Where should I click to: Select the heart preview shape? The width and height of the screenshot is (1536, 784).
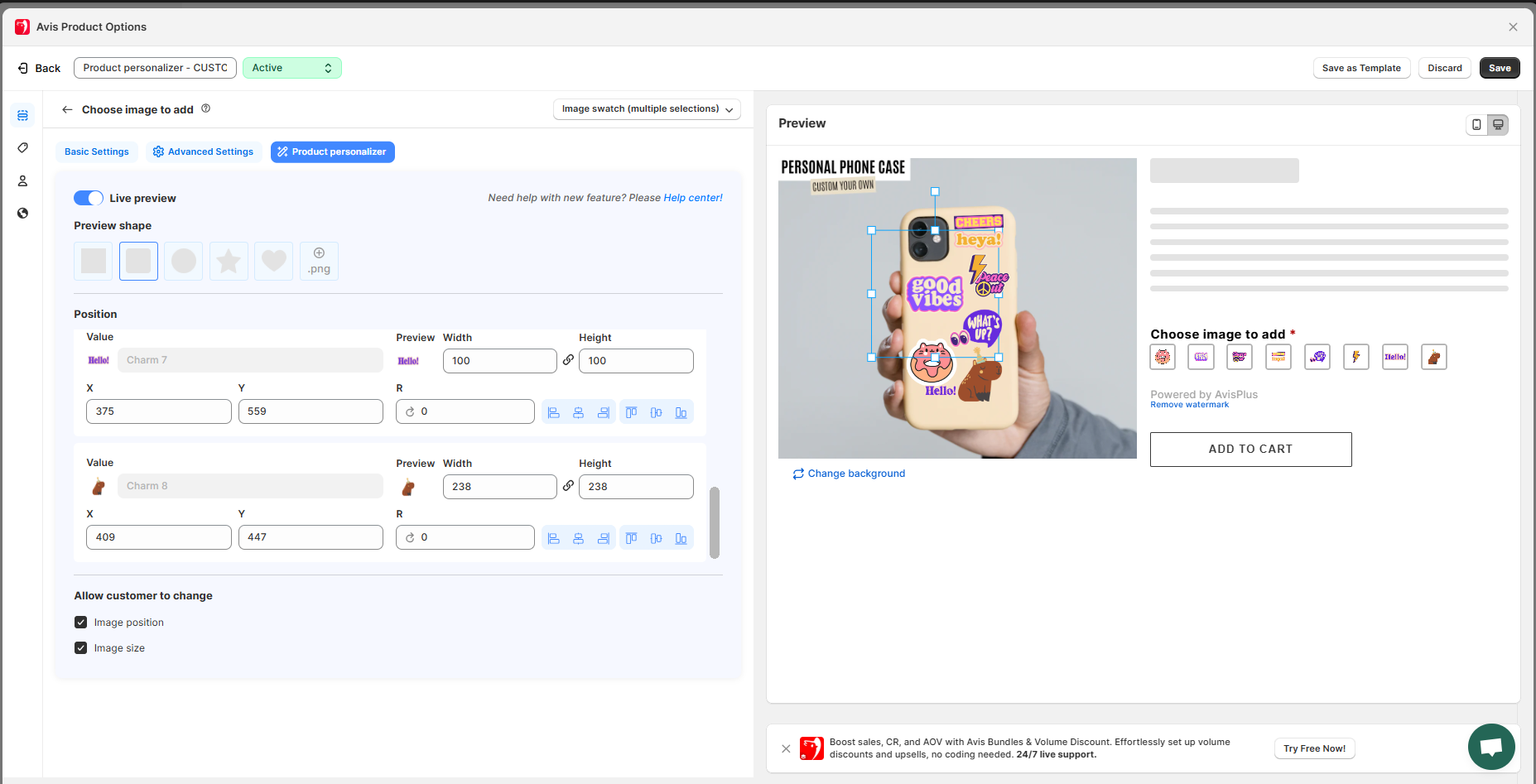[273, 262]
